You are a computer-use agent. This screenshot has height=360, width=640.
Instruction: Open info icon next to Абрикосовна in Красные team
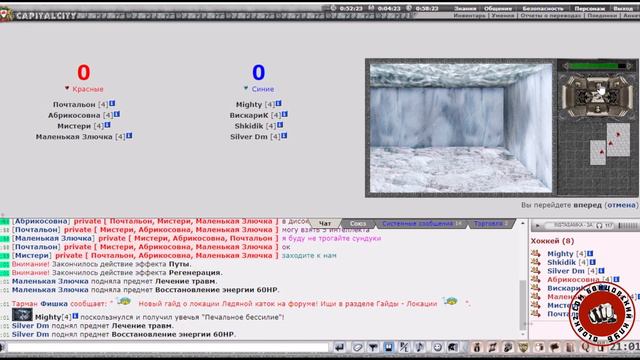point(117,114)
